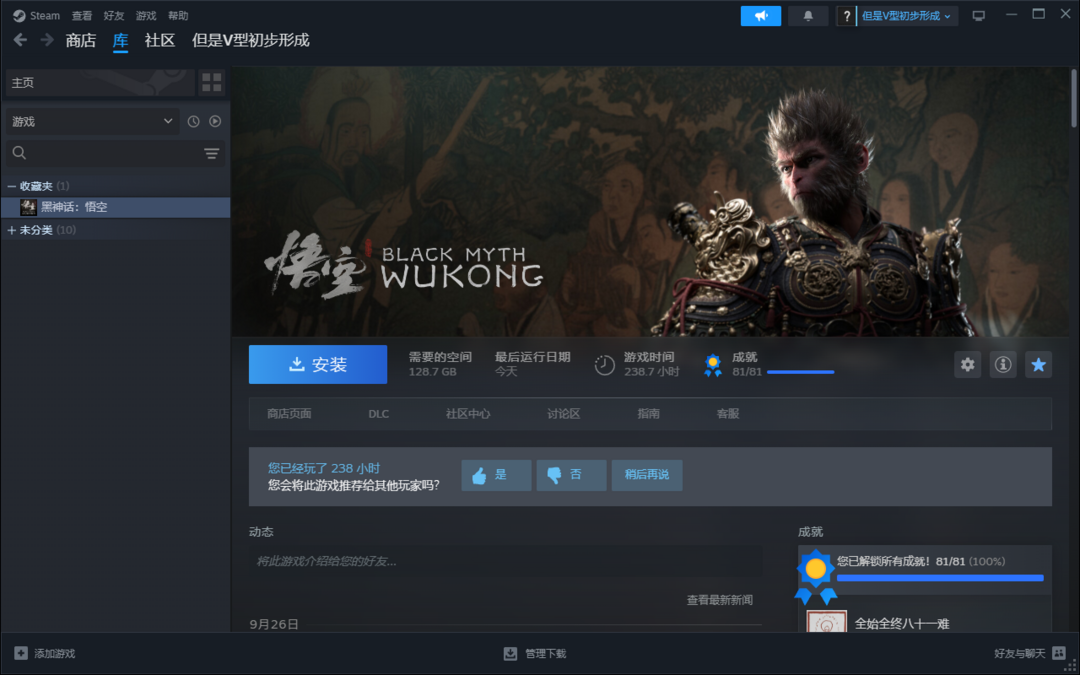
Task: Click the achievements ribbon icon beside 成就
Action: click(713, 365)
